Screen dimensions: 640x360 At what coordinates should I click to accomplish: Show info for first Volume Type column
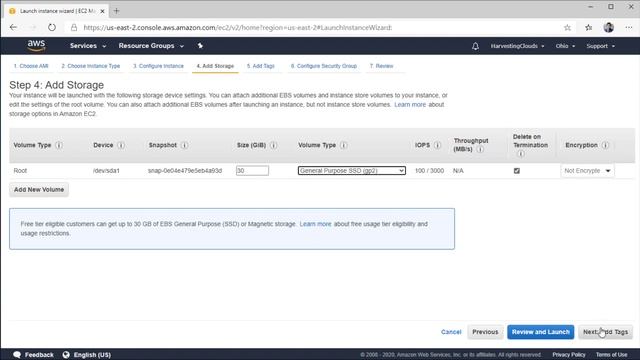tap(59, 145)
